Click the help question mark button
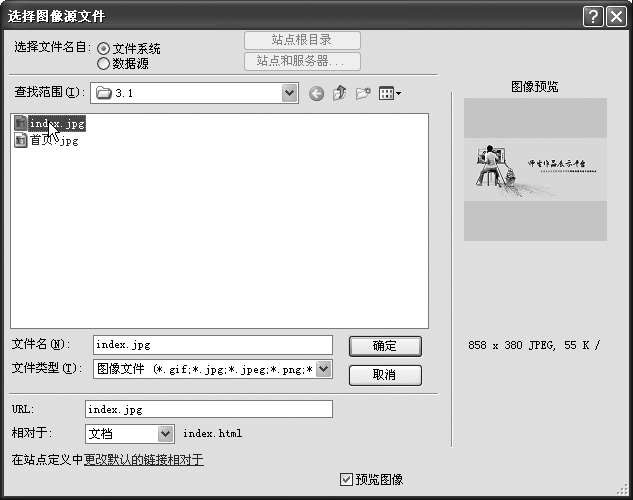Viewport: 633px width, 500px height. click(x=592, y=16)
